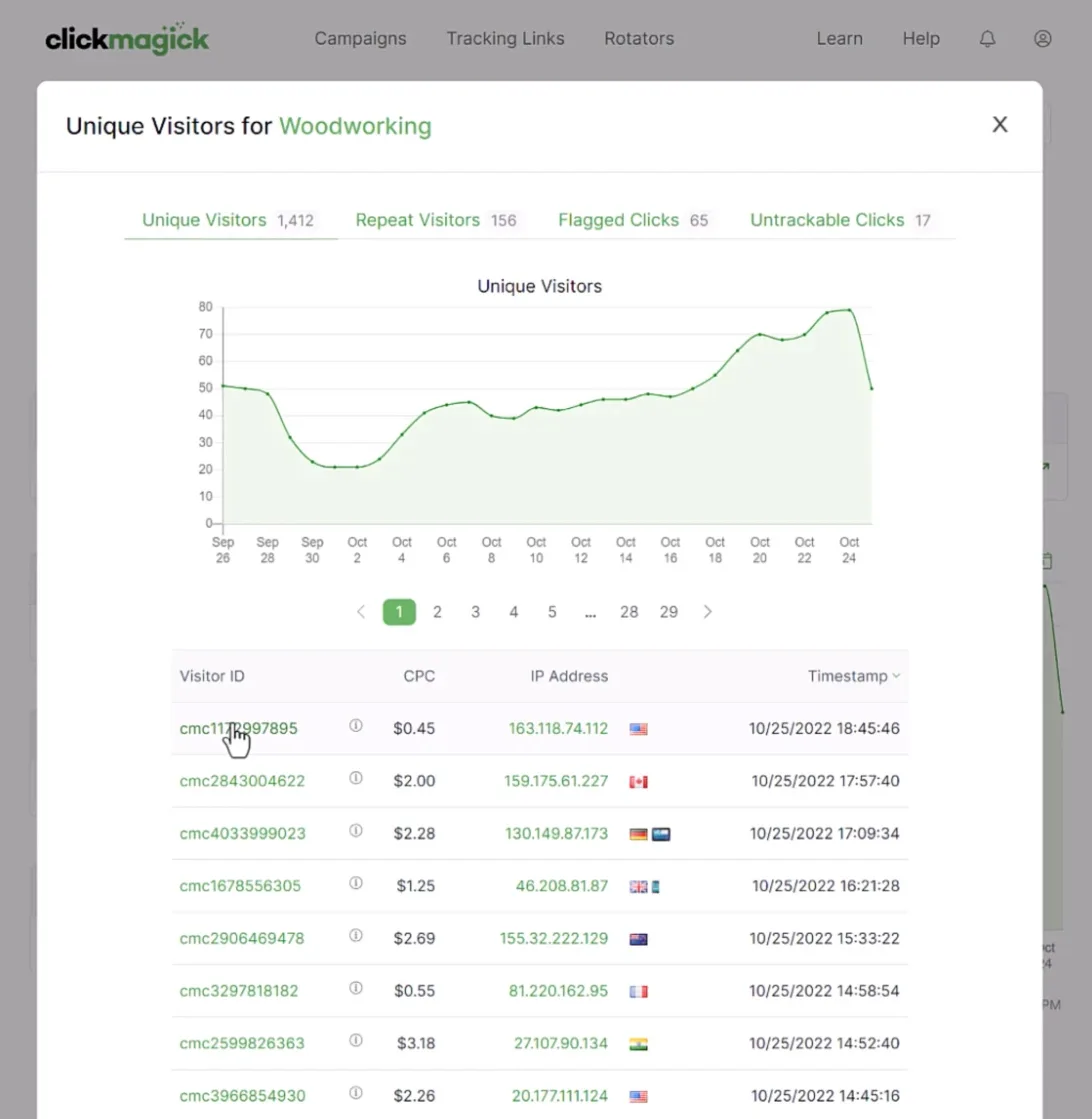Open the user account profile icon
Image resolution: width=1092 pixels, height=1119 pixels.
coord(1042,39)
